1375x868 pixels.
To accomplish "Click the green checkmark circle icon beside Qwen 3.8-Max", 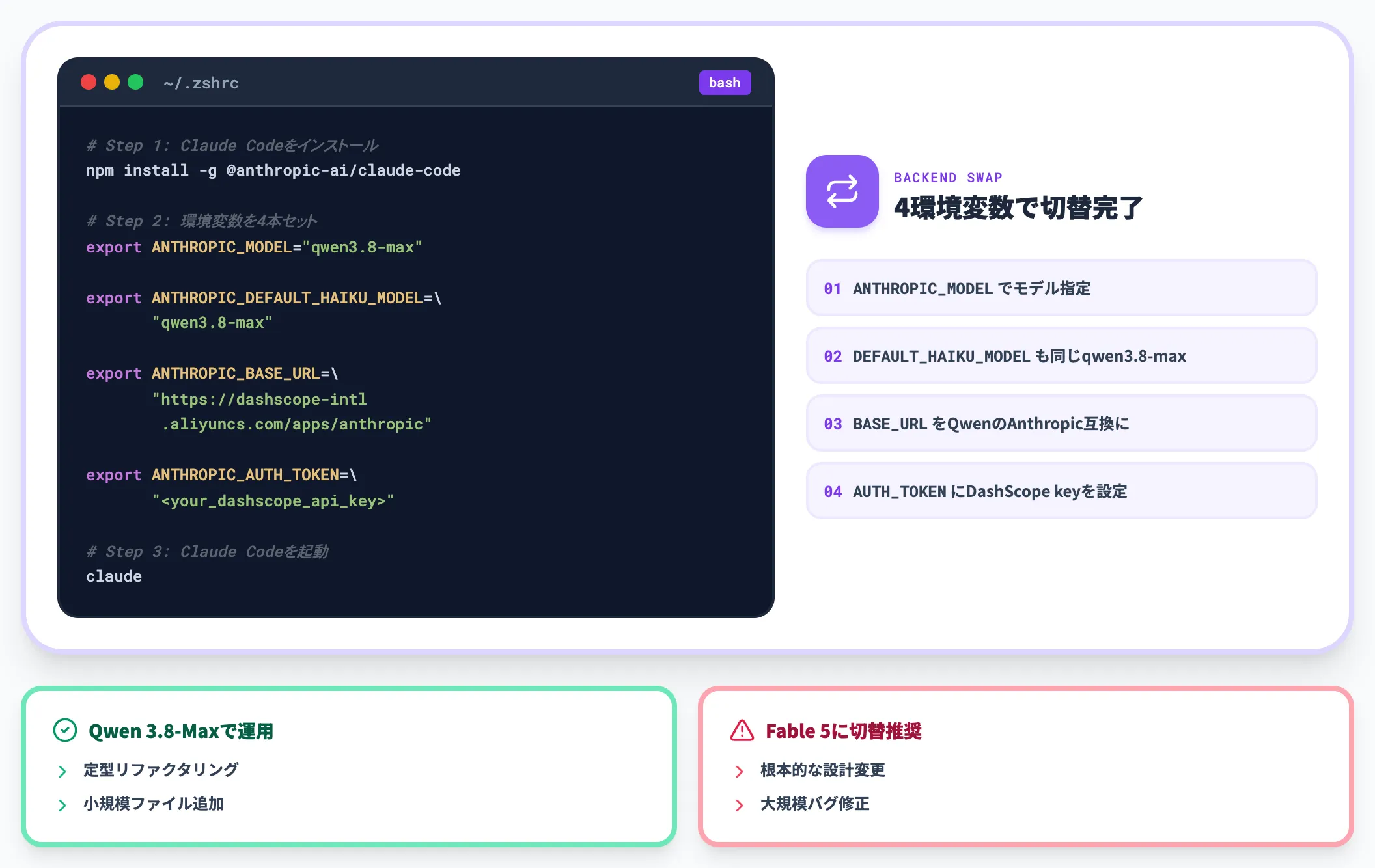I will click(65, 730).
